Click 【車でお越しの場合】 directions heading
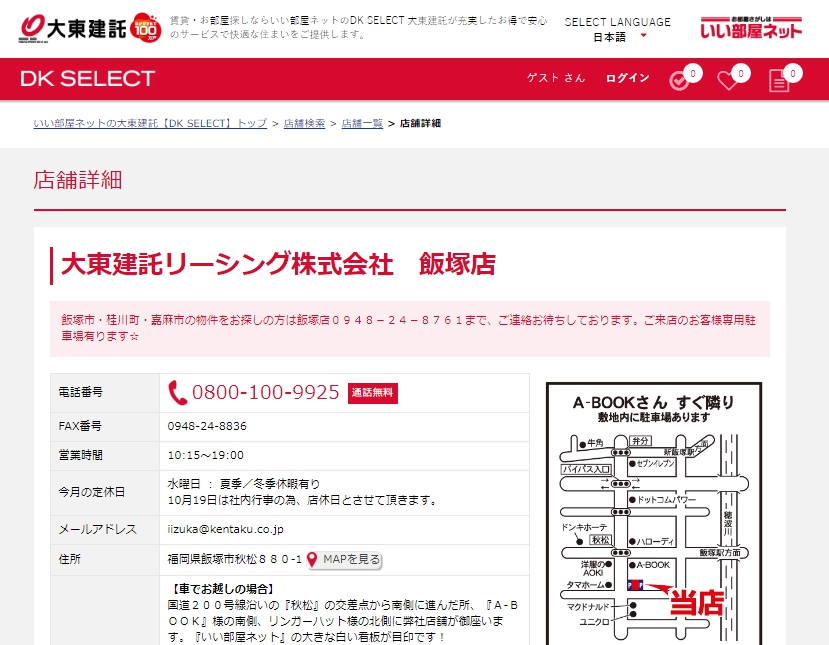829x645 pixels. (x=222, y=589)
